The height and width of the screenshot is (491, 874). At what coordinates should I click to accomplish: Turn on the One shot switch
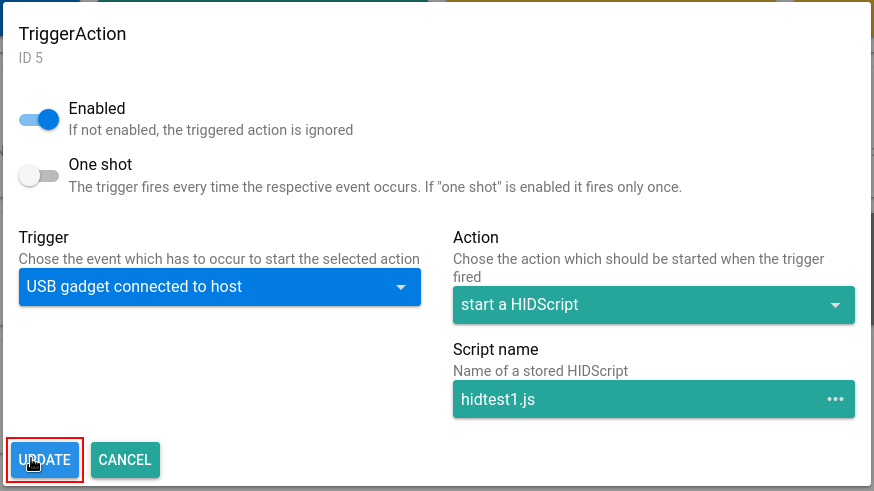tap(39, 176)
